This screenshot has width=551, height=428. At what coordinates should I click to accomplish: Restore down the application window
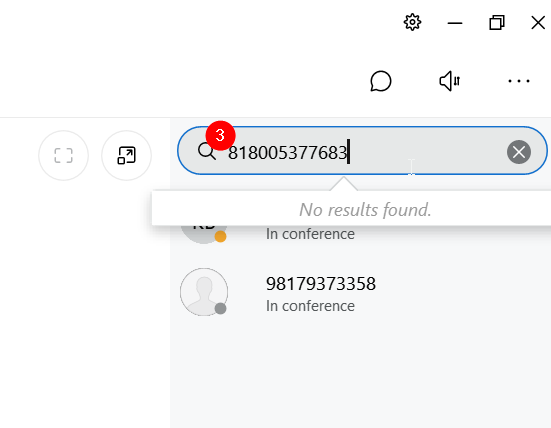(x=497, y=23)
